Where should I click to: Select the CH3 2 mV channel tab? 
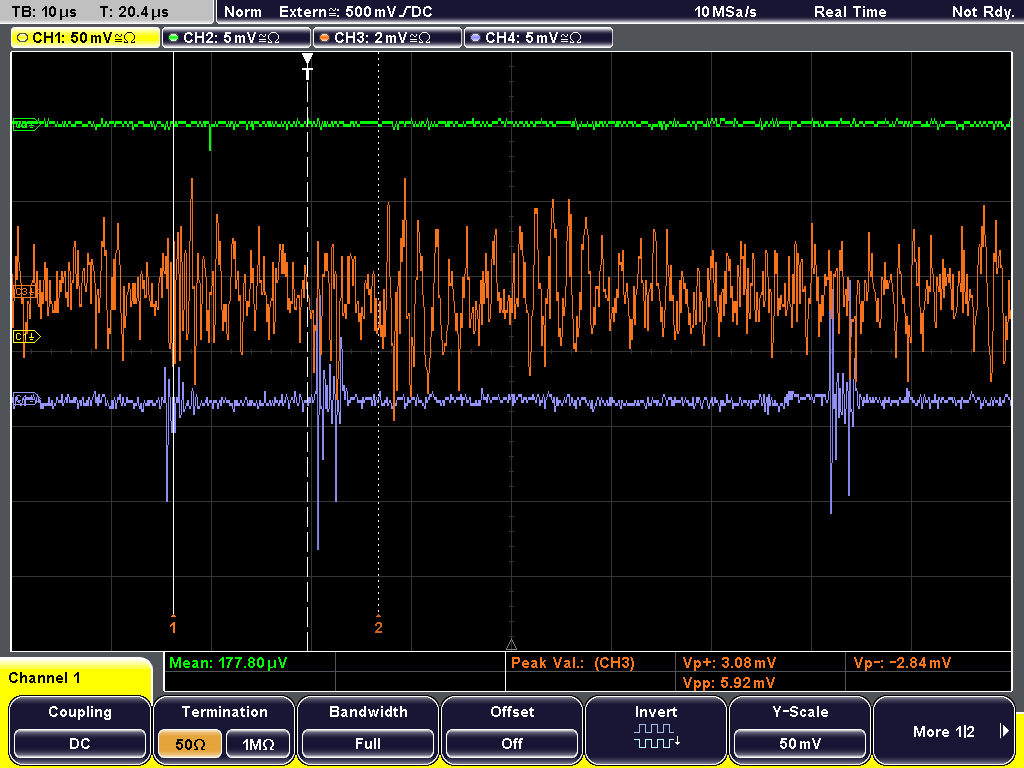tap(387, 38)
